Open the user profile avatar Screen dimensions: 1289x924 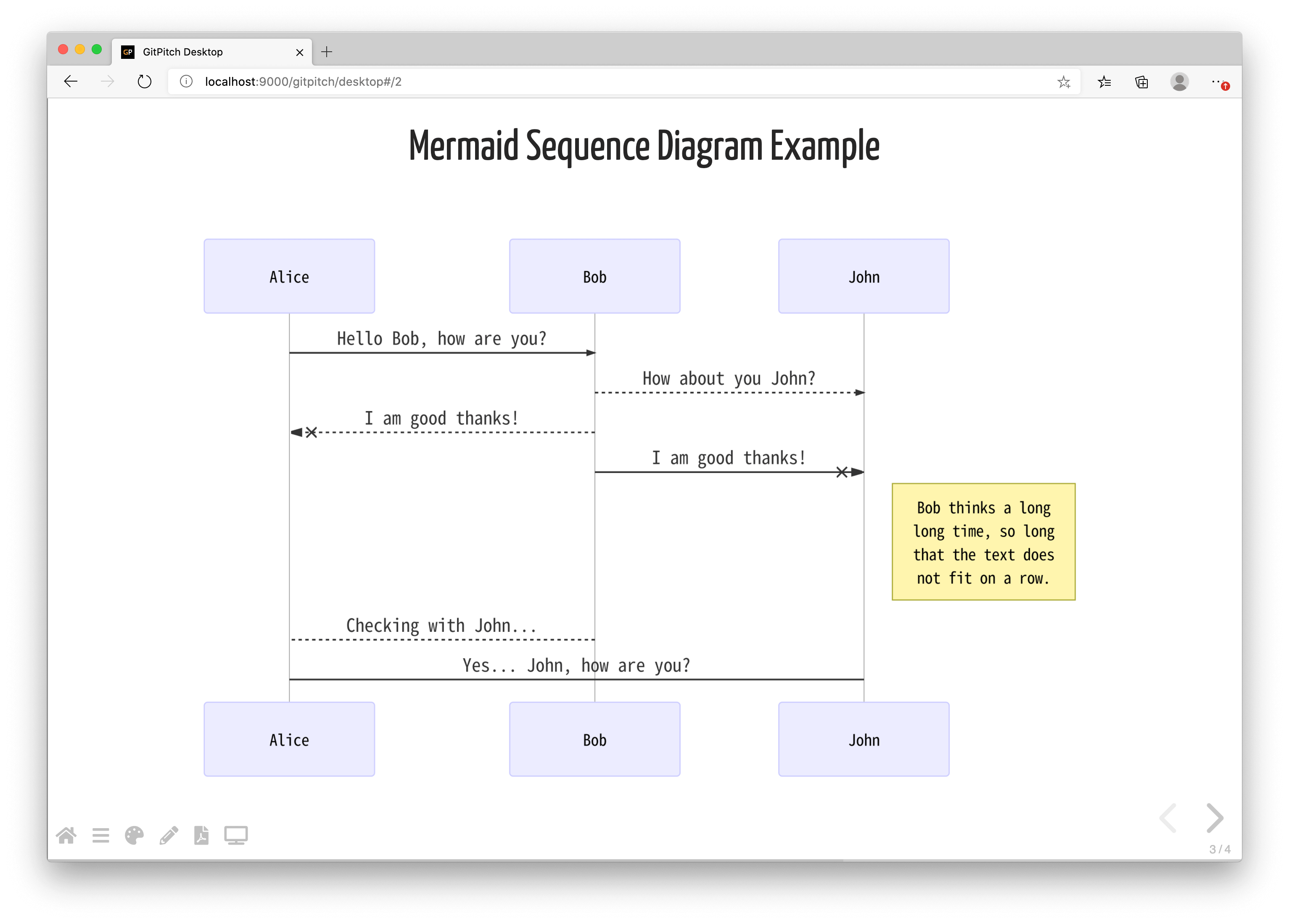1179,82
